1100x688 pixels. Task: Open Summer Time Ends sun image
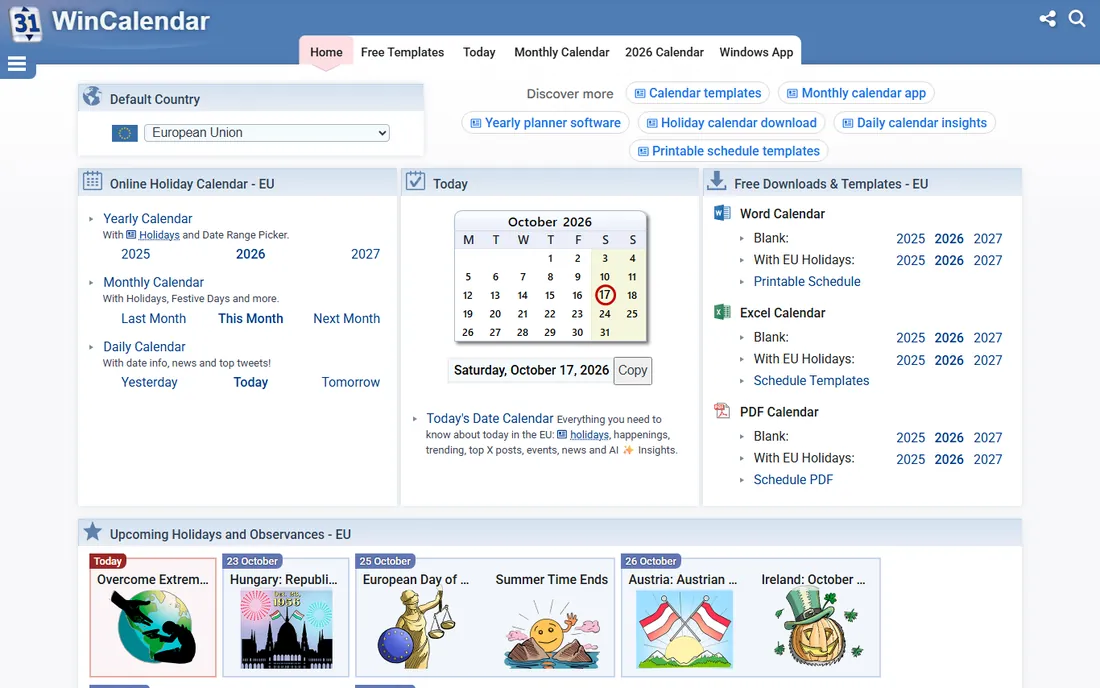click(551, 633)
